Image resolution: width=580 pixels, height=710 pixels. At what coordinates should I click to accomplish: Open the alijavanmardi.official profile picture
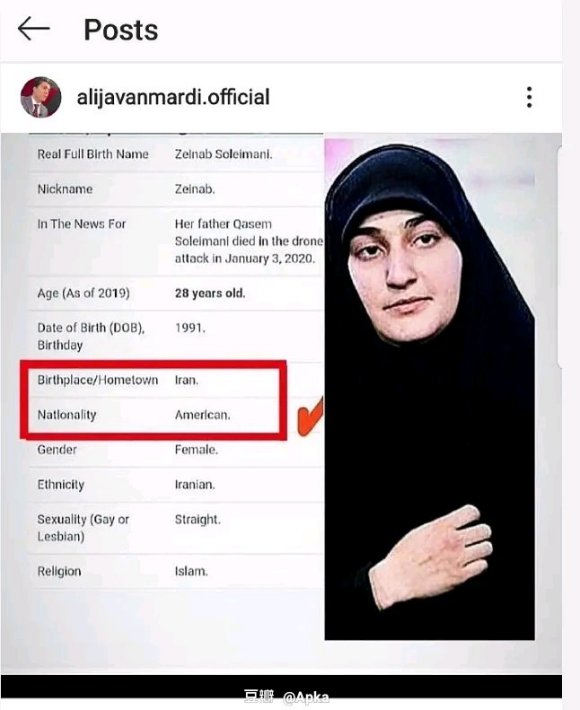(41, 97)
